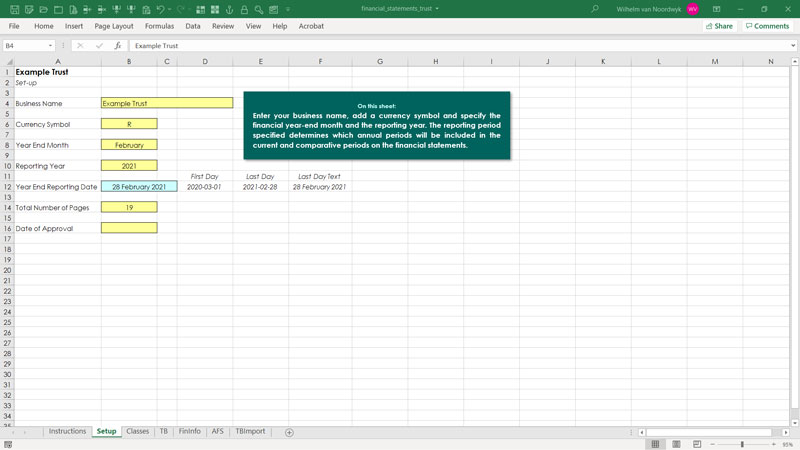Open the Acrobat ribbon tab
This screenshot has width=800, height=450.
click(x=311, y=26)
